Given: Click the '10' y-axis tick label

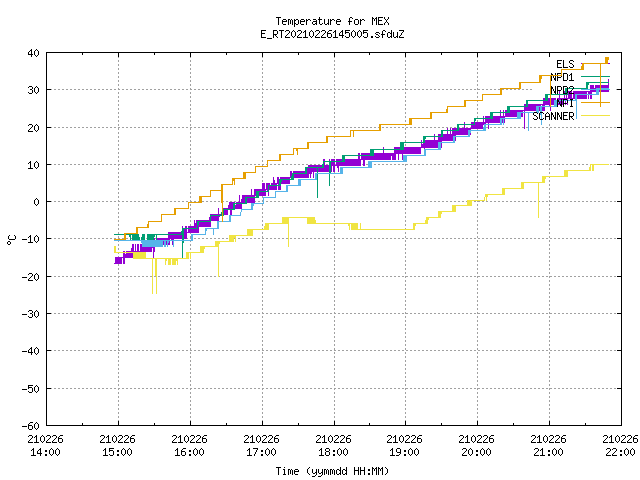Looking at the screenshot, I should click(33, 165).
